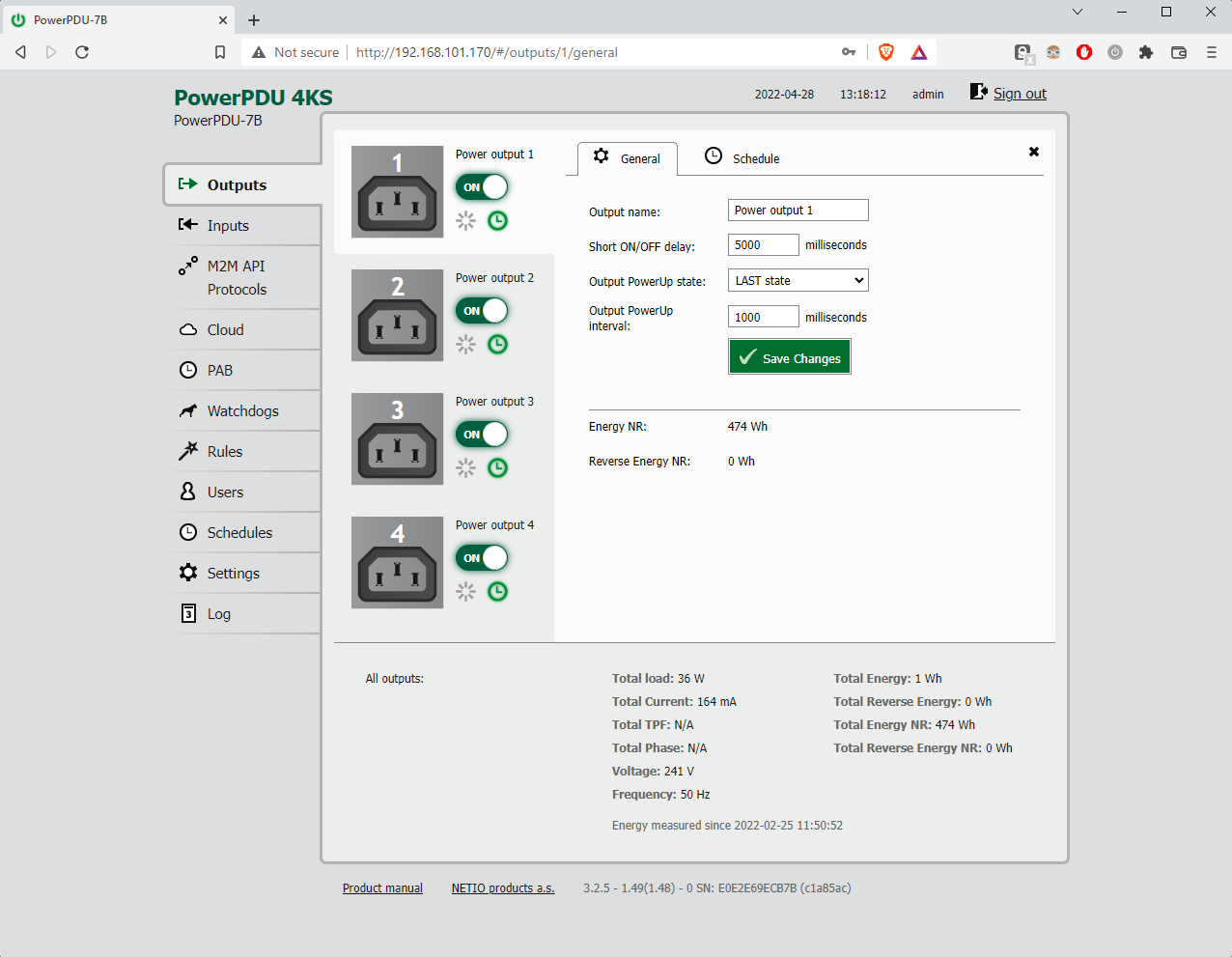Image resolution: width=1232 pixels, height=957 pixels.
Task: Toggle Power output 4 ON switch
Action: click(x=482, y=558)
